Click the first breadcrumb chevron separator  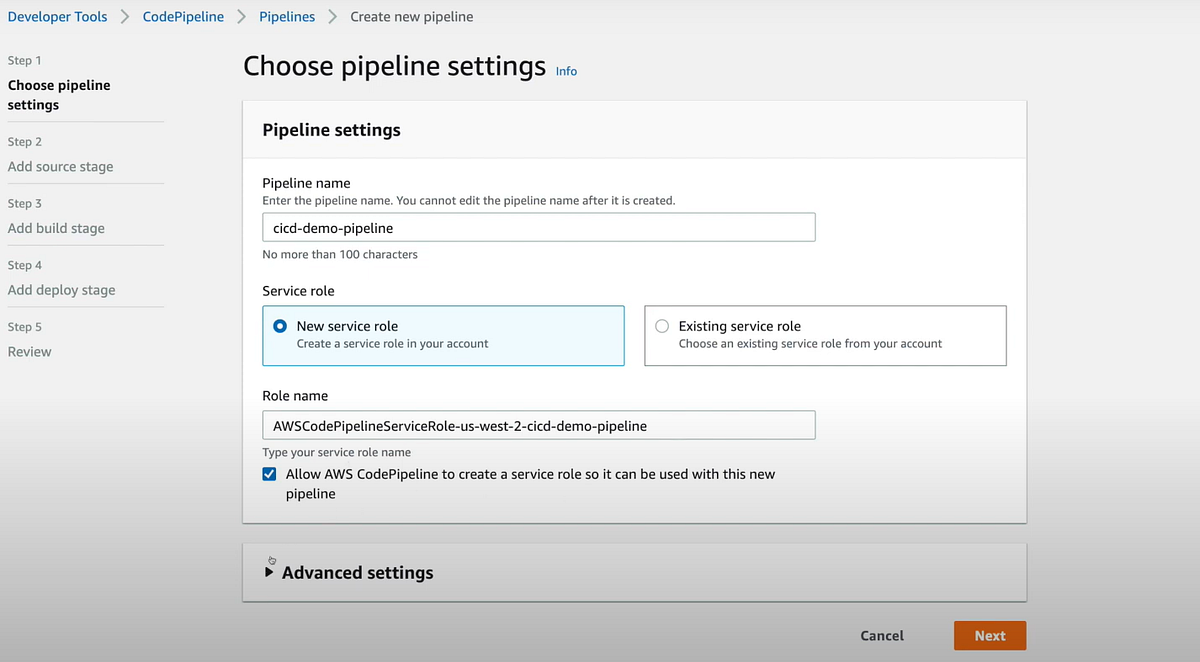125,17
